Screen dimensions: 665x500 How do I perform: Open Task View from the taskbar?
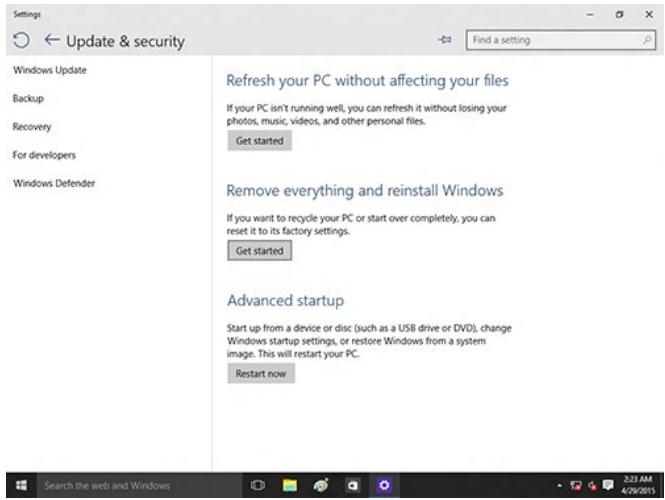[x=257, y=485]
